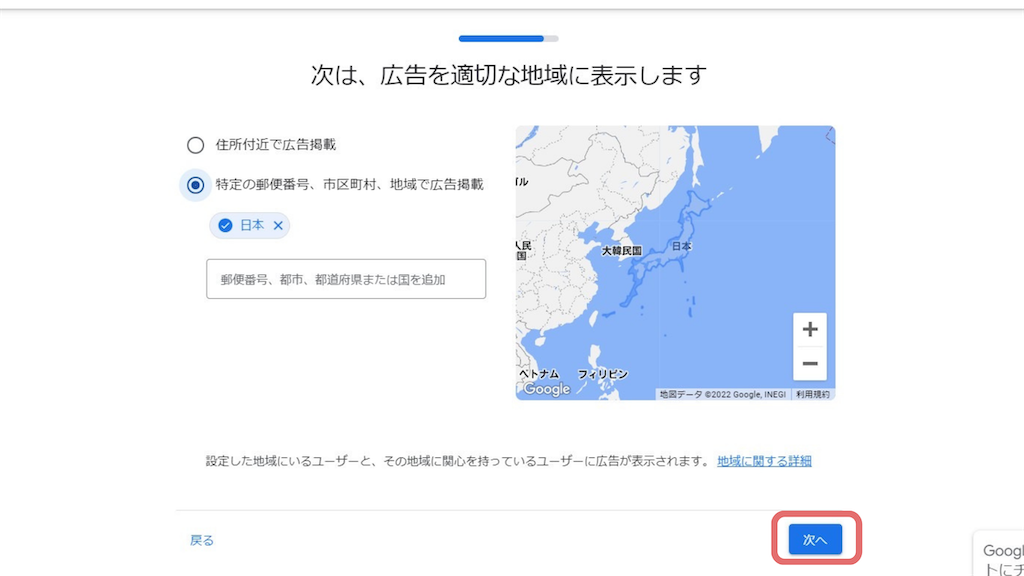The height and width of the screenshot is (576, 1024).
Task: Remove the 日本 location chip with X
Action: (x=278, y=225)
